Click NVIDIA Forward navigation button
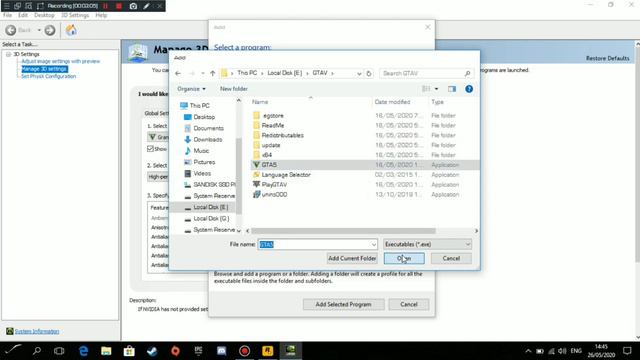Image resolution: width=640 pixels, height=360 pixels. point(50,30)
